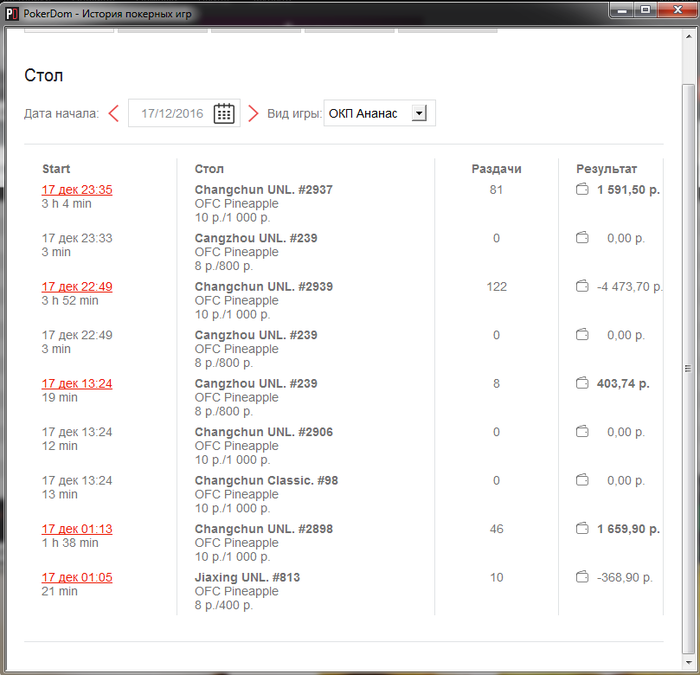Click the scrollbar up arrow

[x=688, y=37]
